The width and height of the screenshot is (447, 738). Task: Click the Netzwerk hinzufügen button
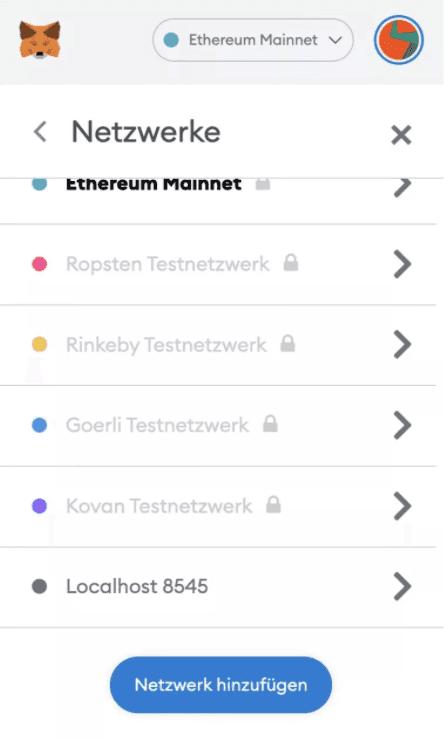[221, 685]
